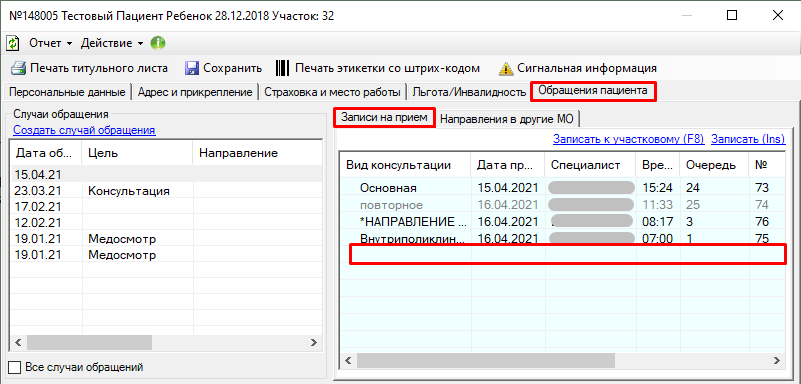Open the Отчет dropdown menu

point(51,43)
